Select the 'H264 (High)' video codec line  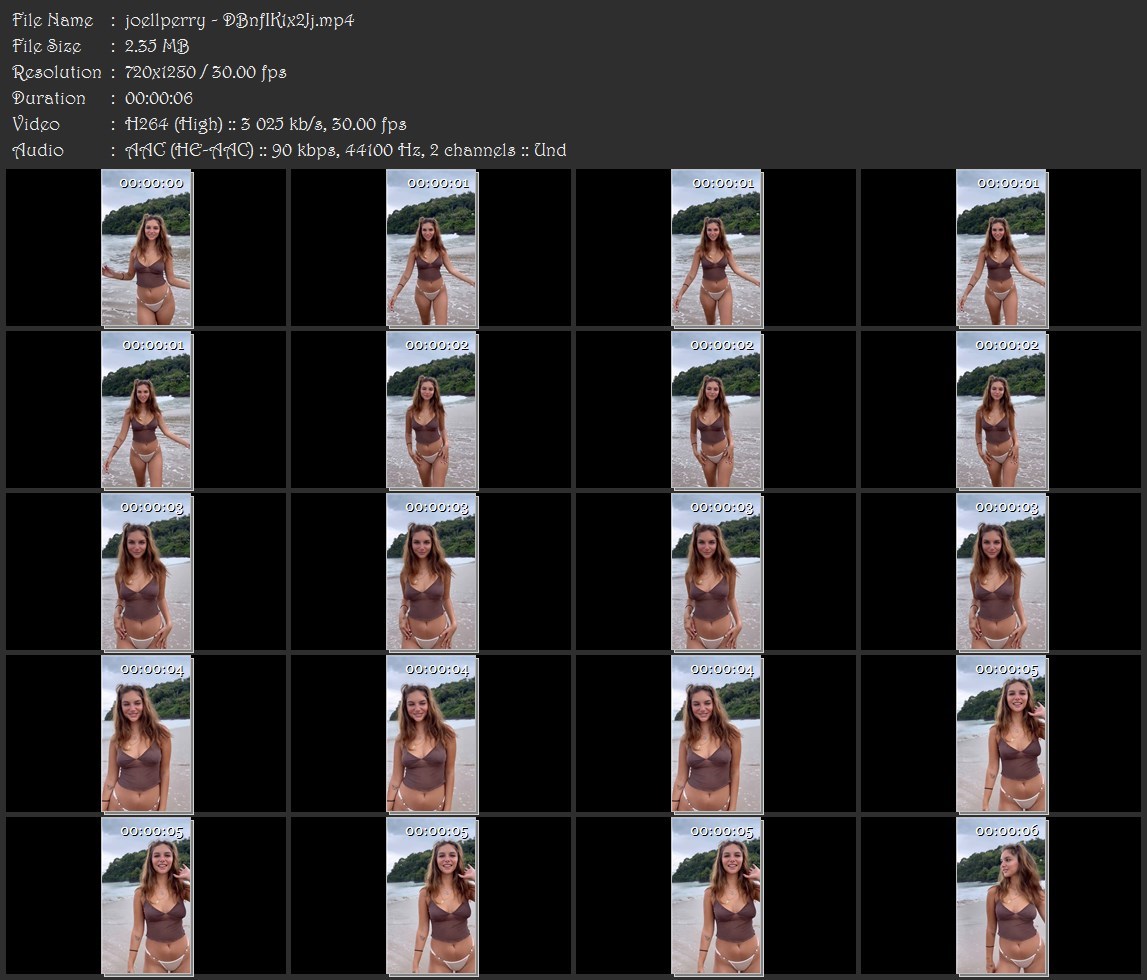[x=266, y=124]
